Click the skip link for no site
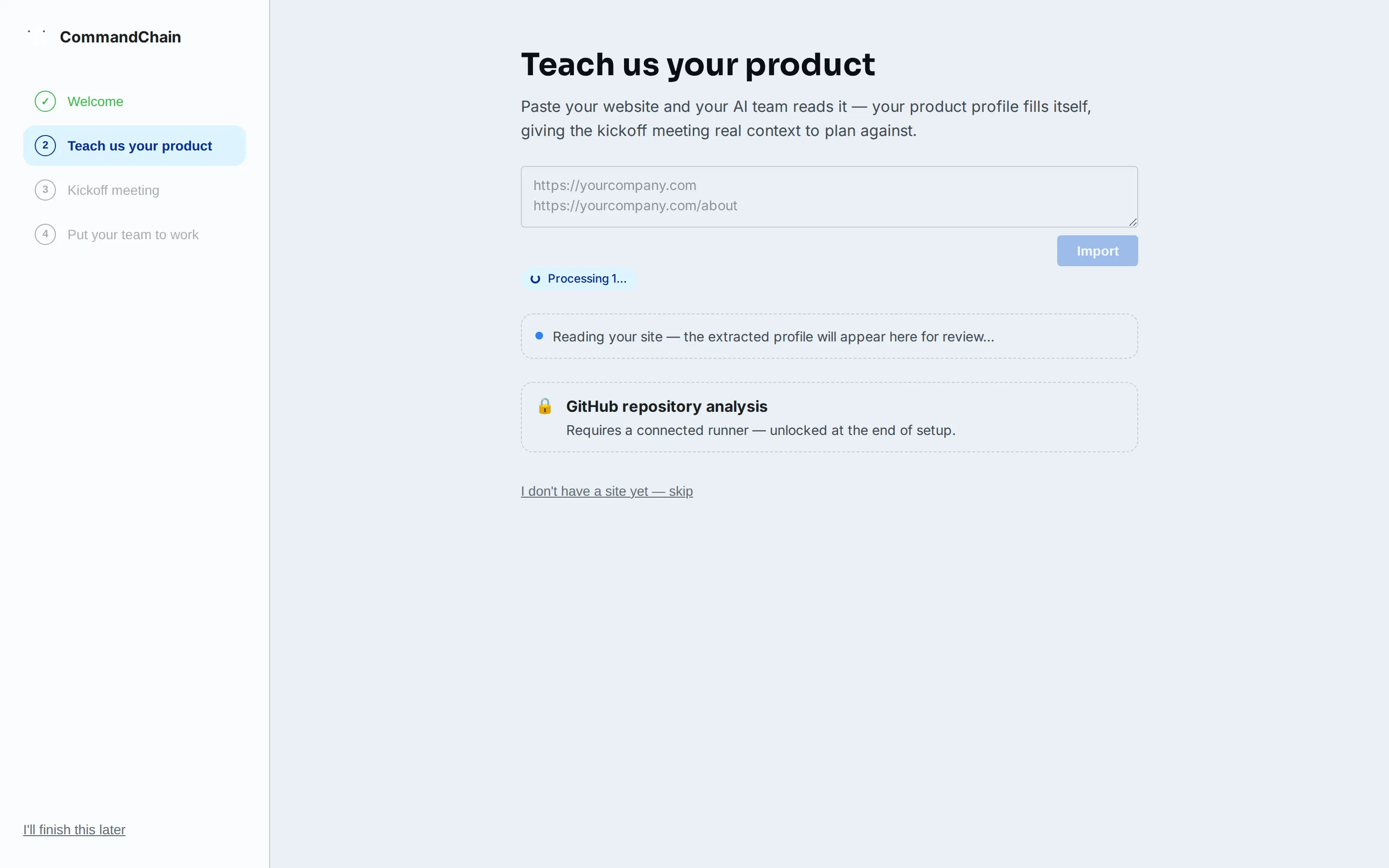Viewport: 1389px width, 868px height. click(x=607, y=491)
